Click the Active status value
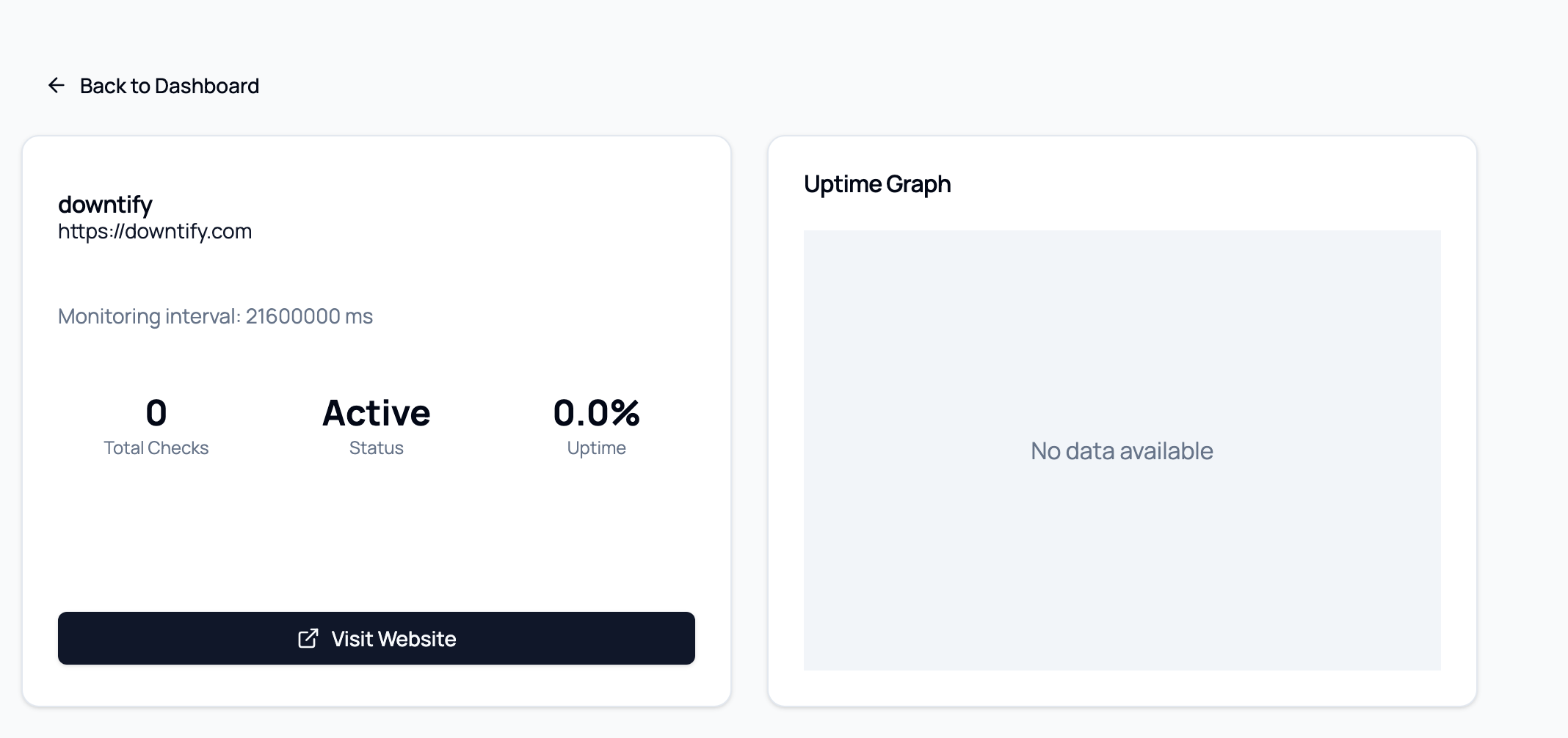The image size is (1568, 738). coord(377,413)
